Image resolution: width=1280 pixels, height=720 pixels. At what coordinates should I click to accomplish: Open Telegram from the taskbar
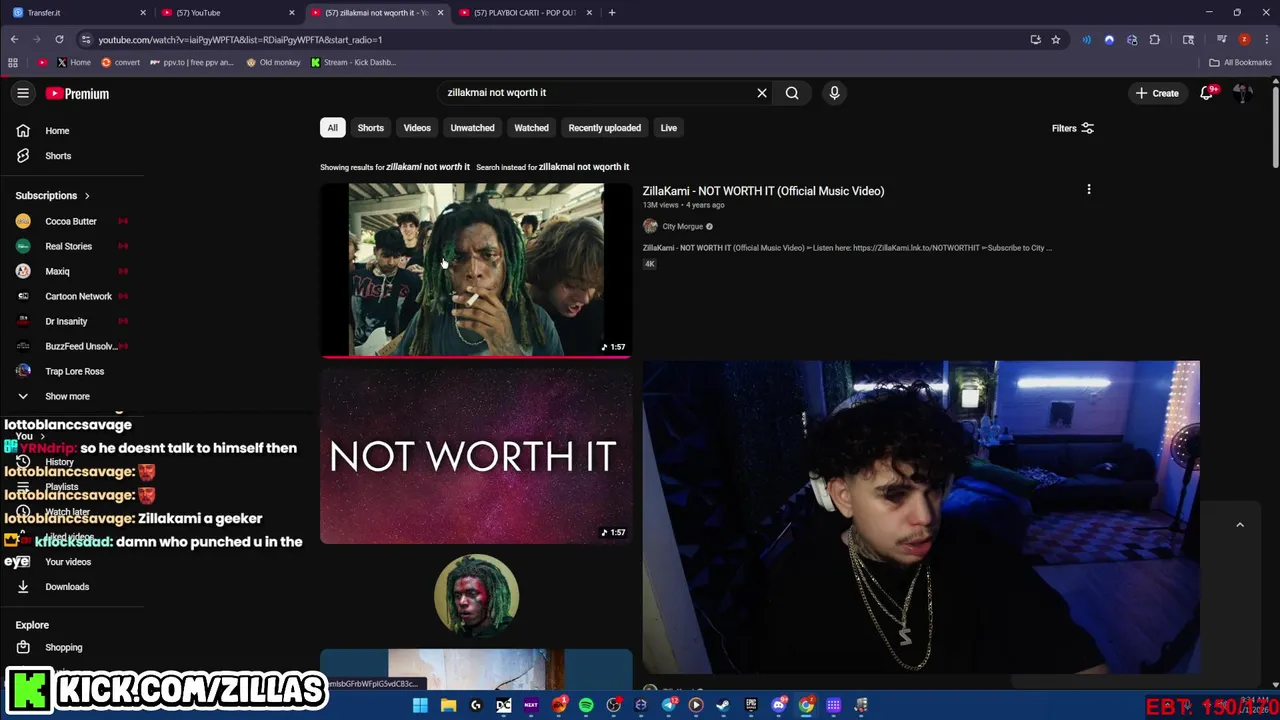click(668, 705)
